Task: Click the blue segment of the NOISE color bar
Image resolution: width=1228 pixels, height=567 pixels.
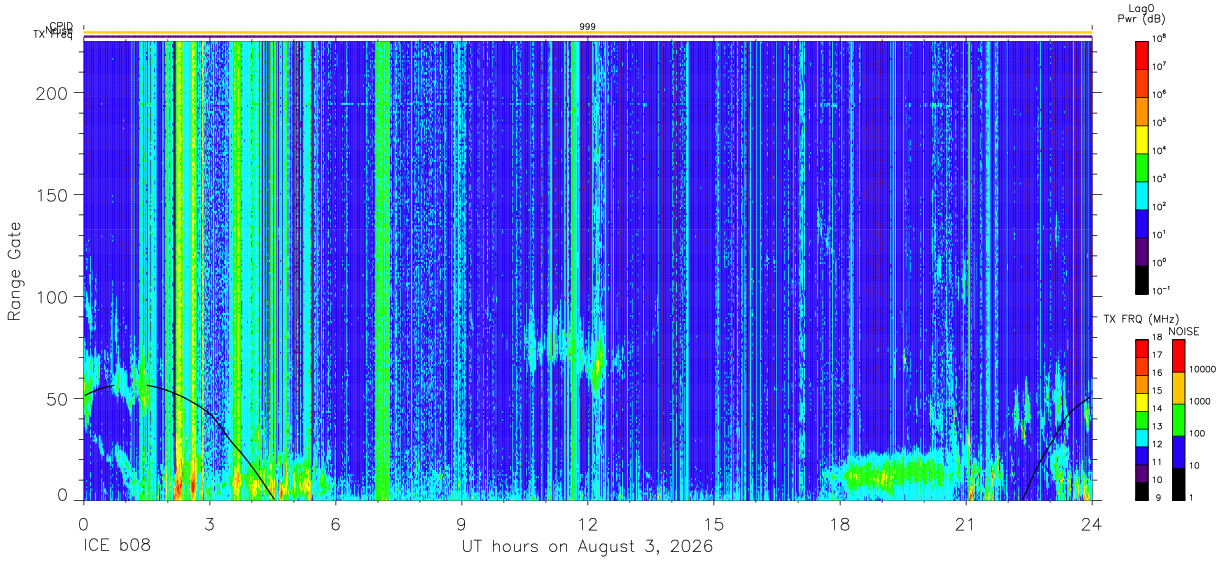Action: coord(1178,452)
